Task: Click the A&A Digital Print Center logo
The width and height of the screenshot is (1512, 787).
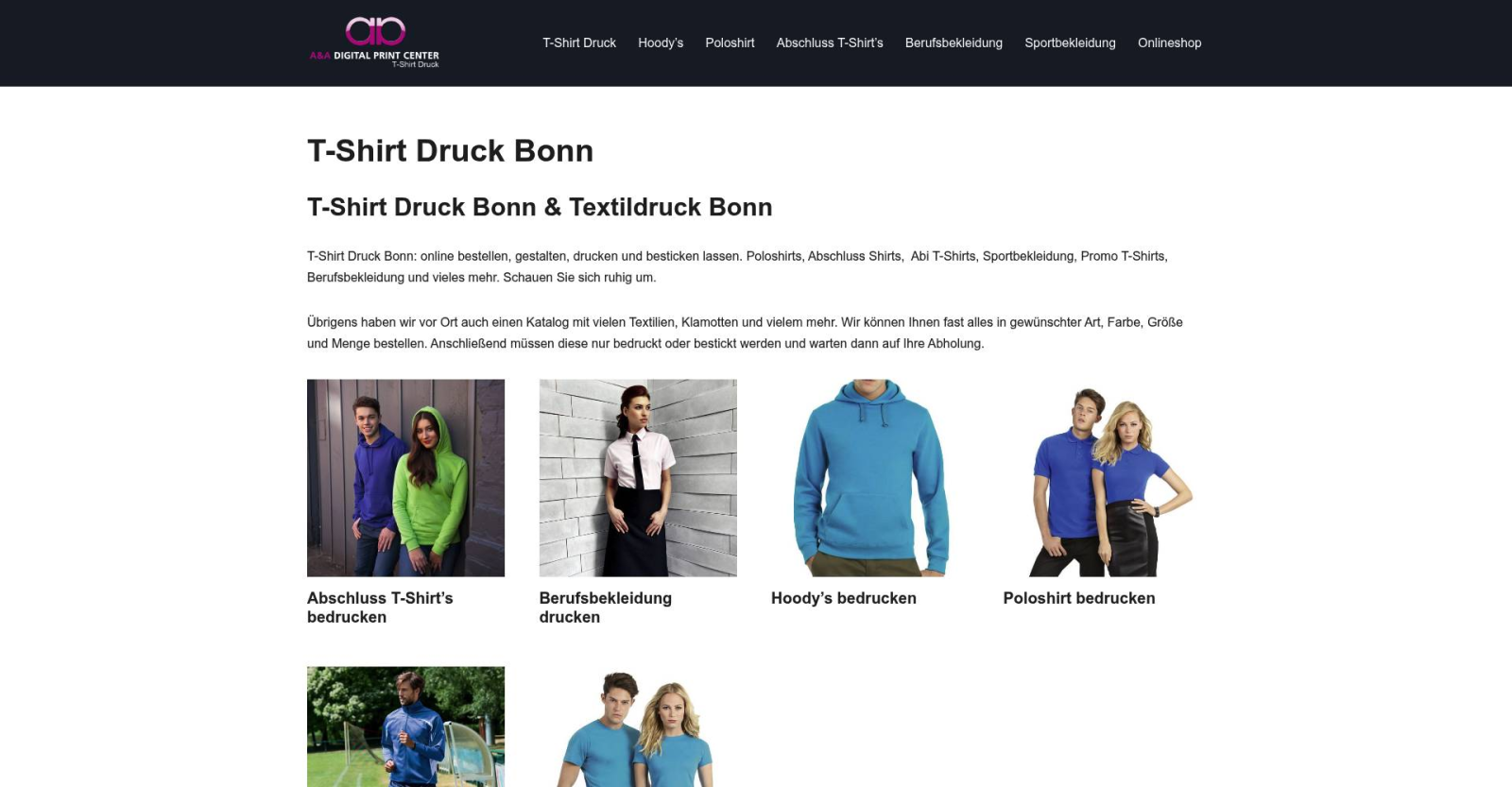Action: click(374, 43)
